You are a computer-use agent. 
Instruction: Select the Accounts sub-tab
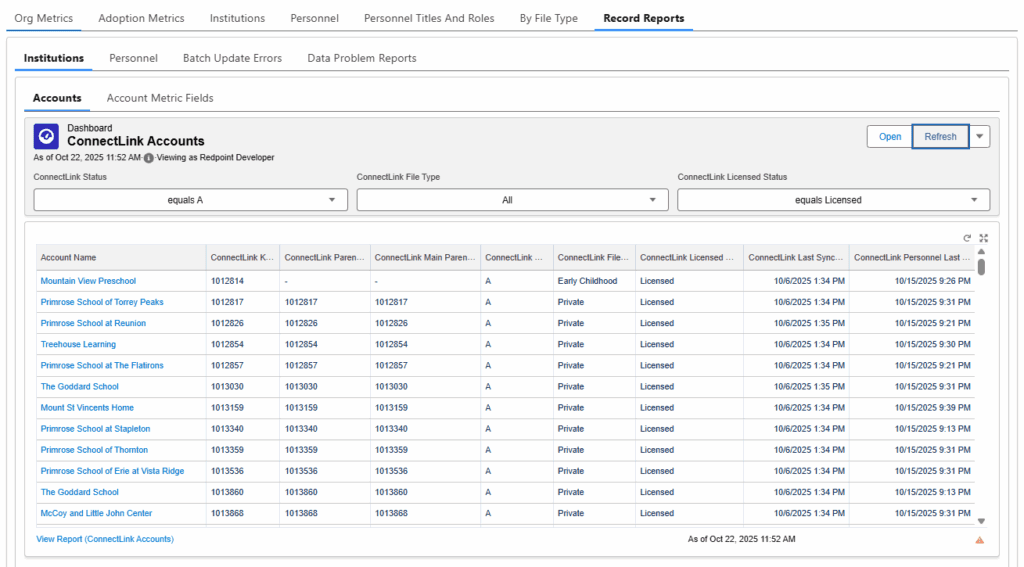coord(57,98)
